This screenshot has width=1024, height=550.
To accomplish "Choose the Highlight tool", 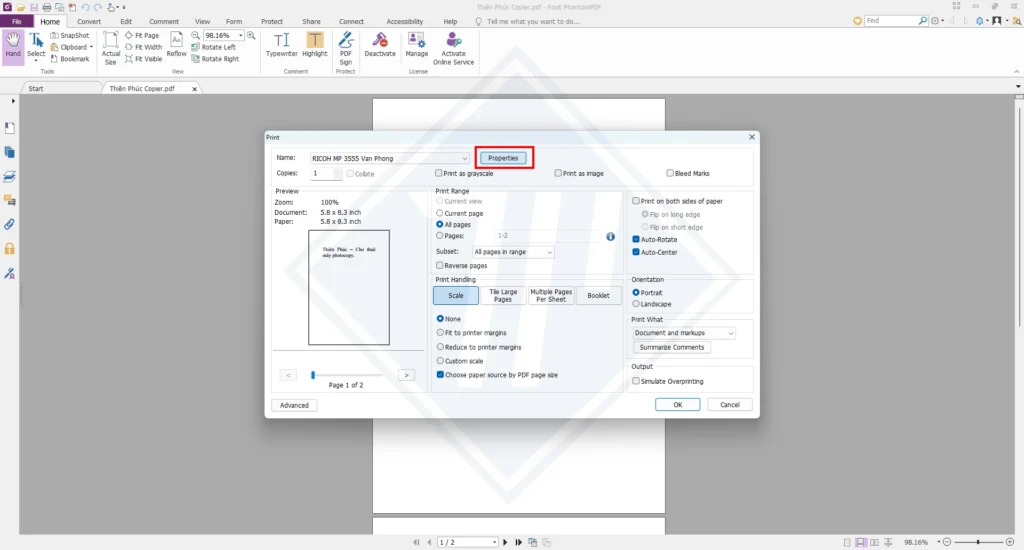I will click(x=314, y=44).
